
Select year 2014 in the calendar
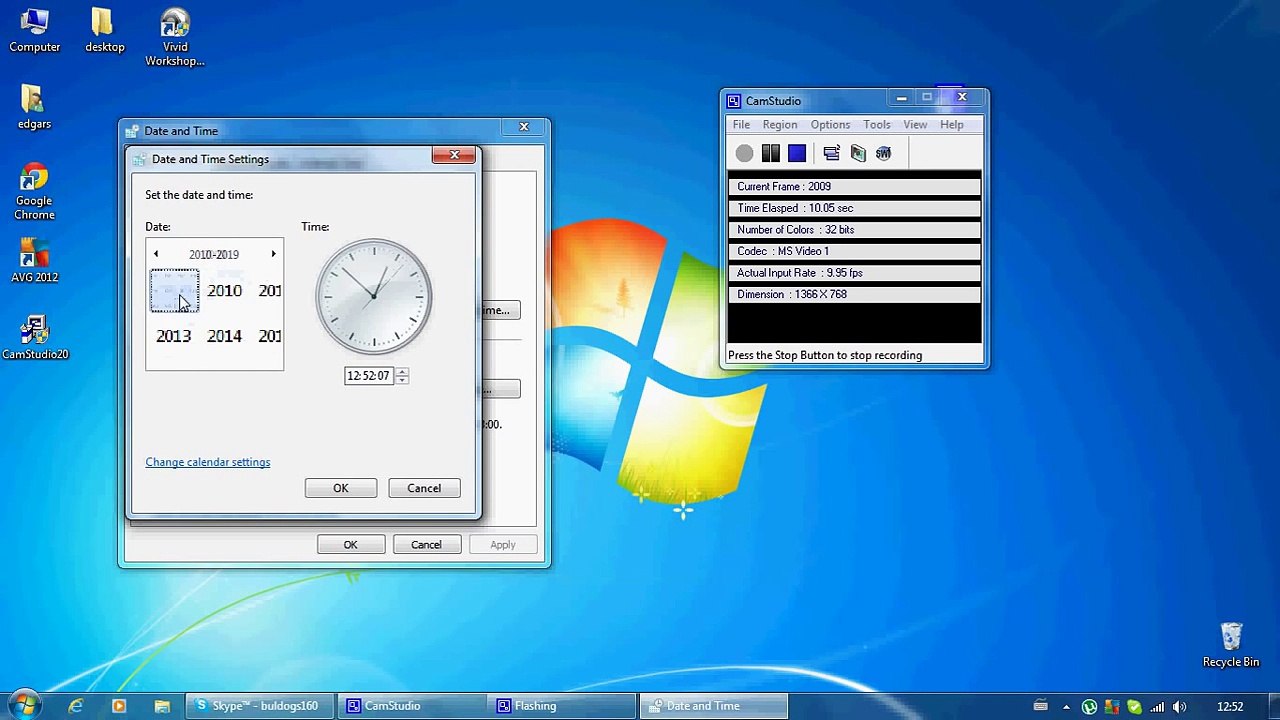click(224, 336)
